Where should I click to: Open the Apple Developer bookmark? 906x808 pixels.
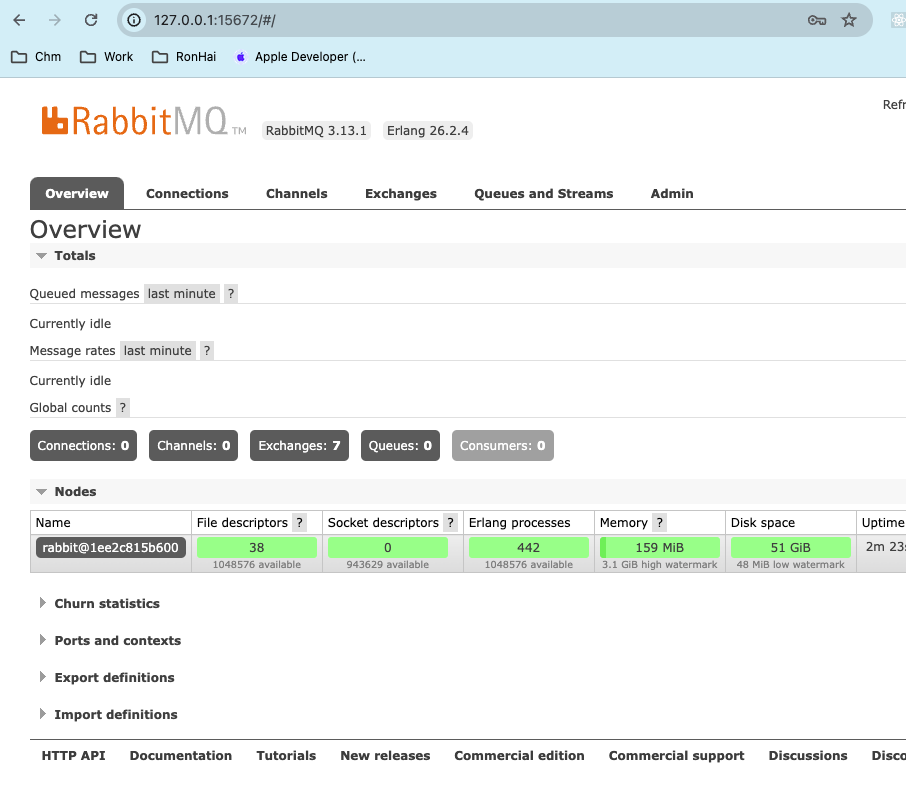(x=300, y=57)
